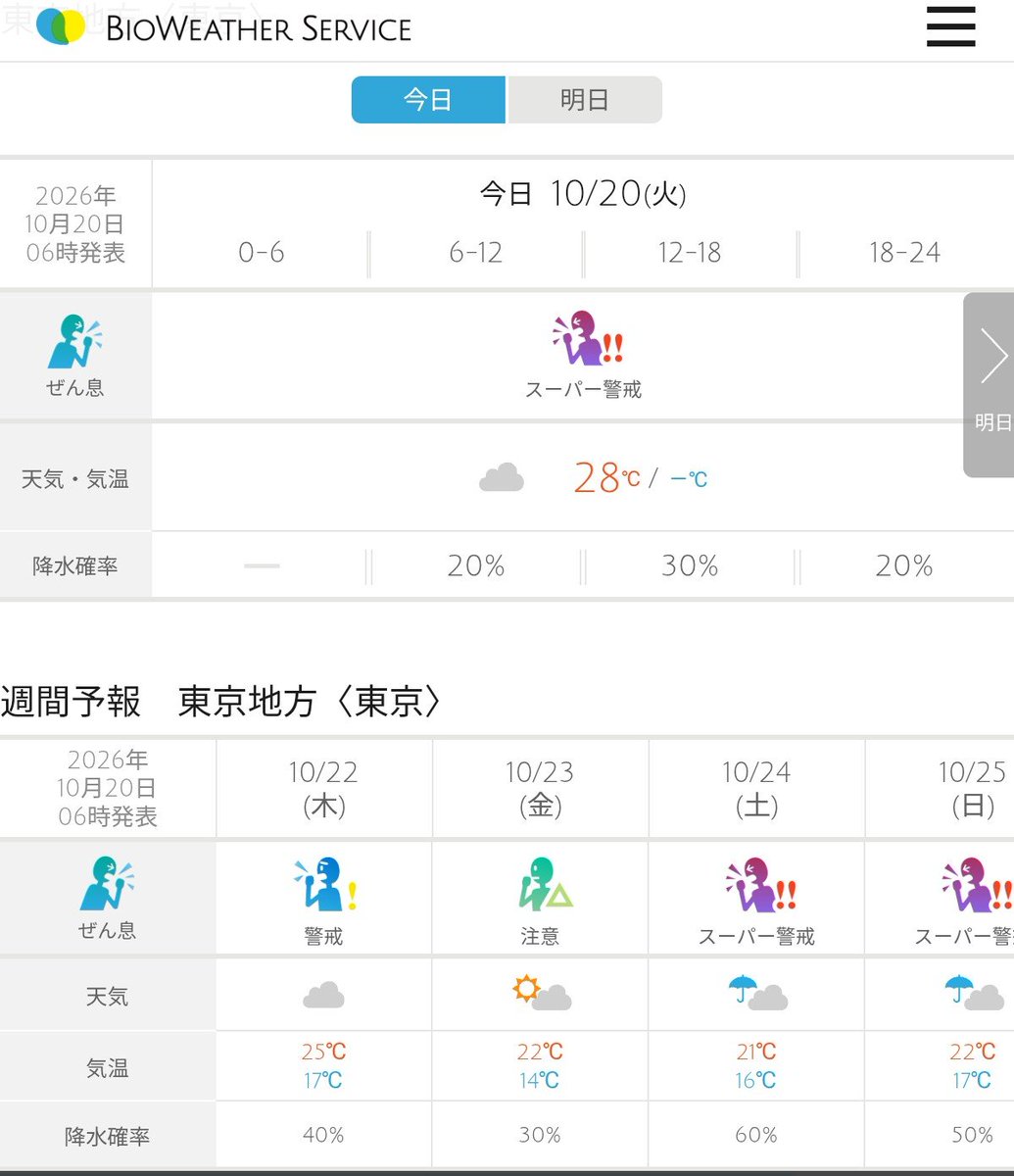This screenshot has width=1014, height=1176.
Task: Click the 16℃ low for 10/24
Action: (x=756, y=1080)
